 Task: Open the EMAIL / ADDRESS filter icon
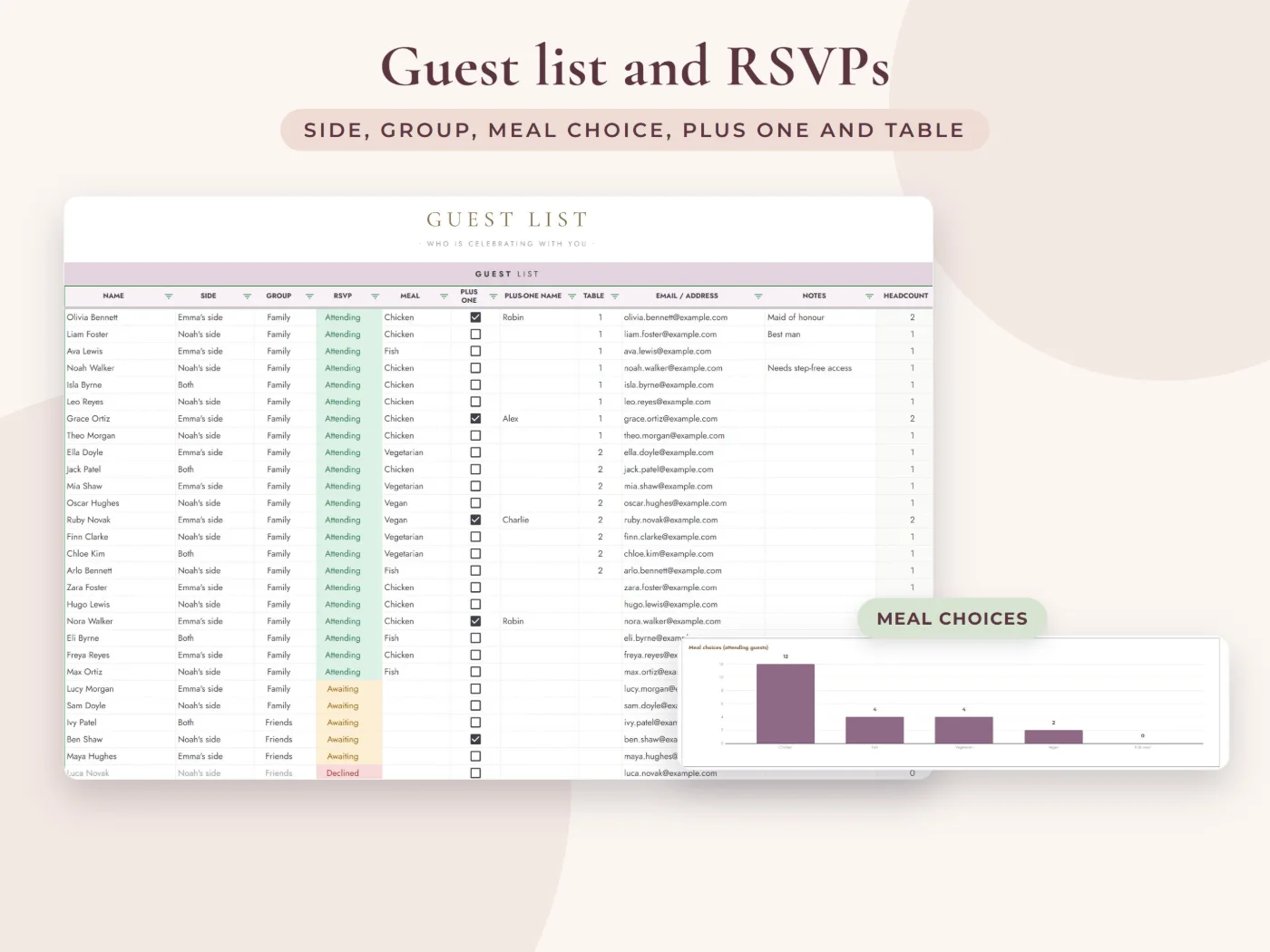(758, 296)
